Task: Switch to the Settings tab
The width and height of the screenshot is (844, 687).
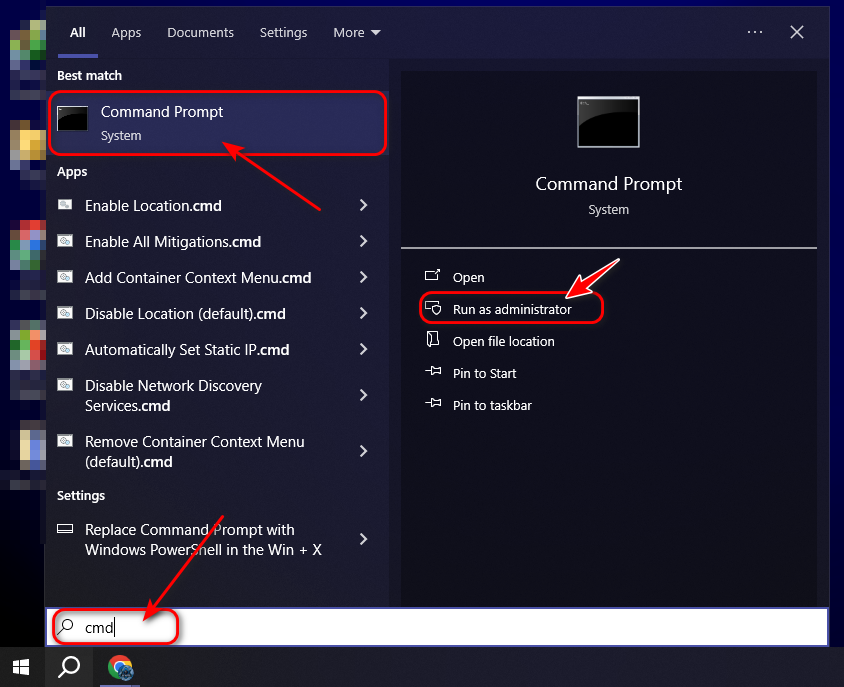Action: (x=283, y=33)
